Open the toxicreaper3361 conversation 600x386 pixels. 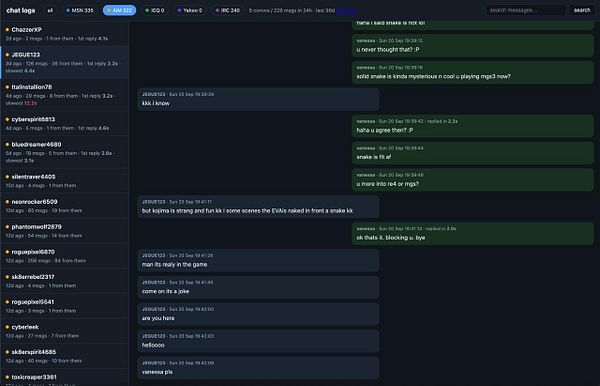(x=64, y=378)
